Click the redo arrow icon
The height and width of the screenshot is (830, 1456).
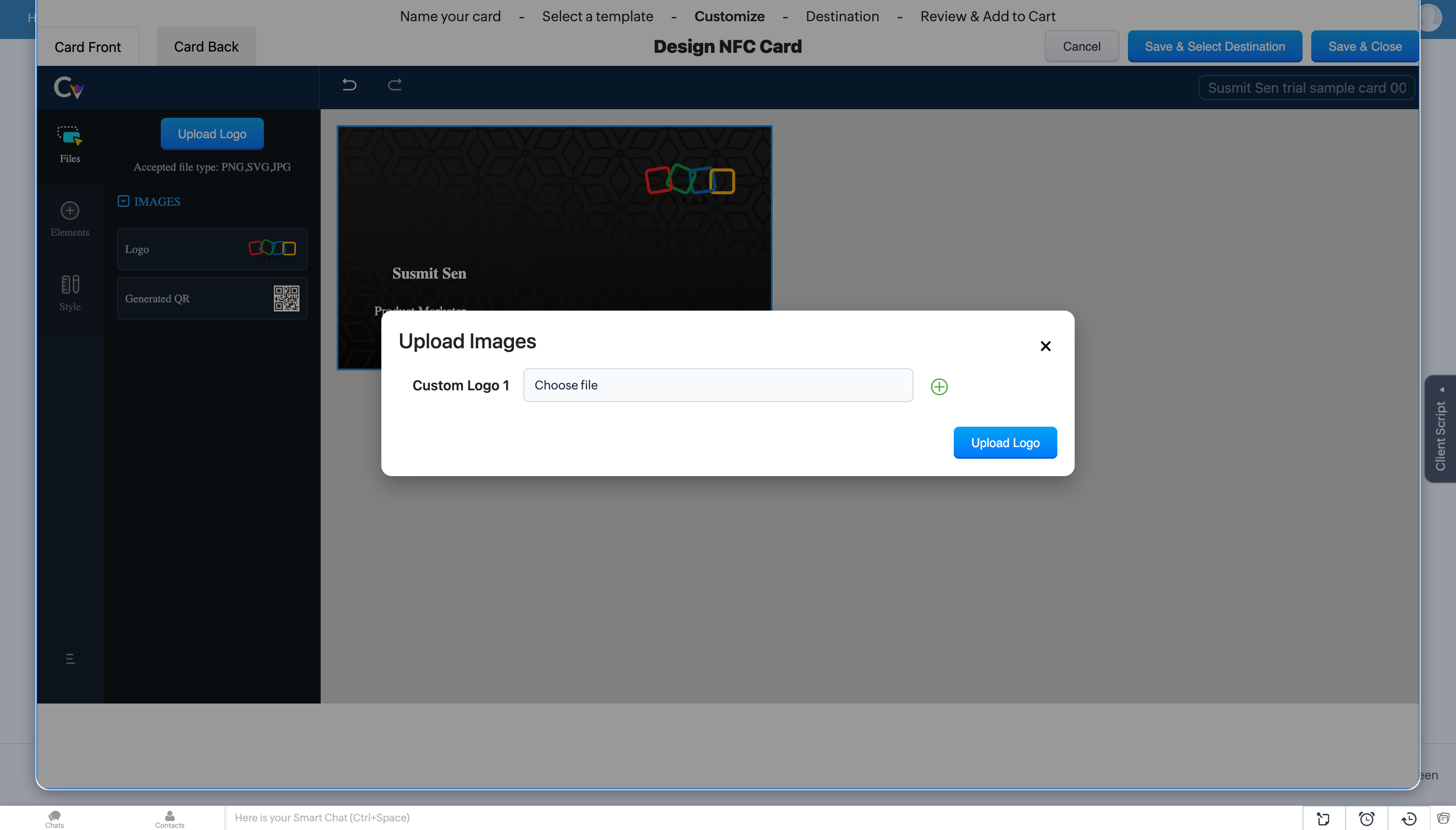[394, 85]
